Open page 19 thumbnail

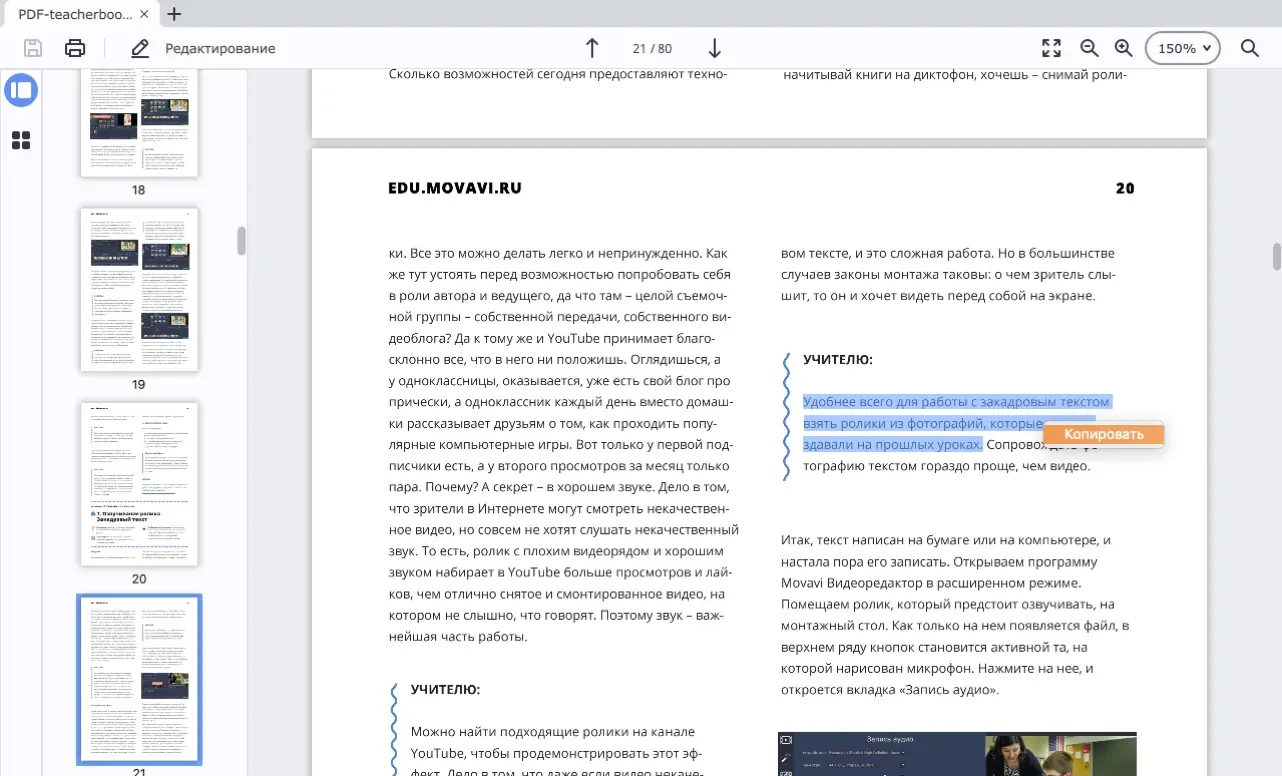coord(139,289)
